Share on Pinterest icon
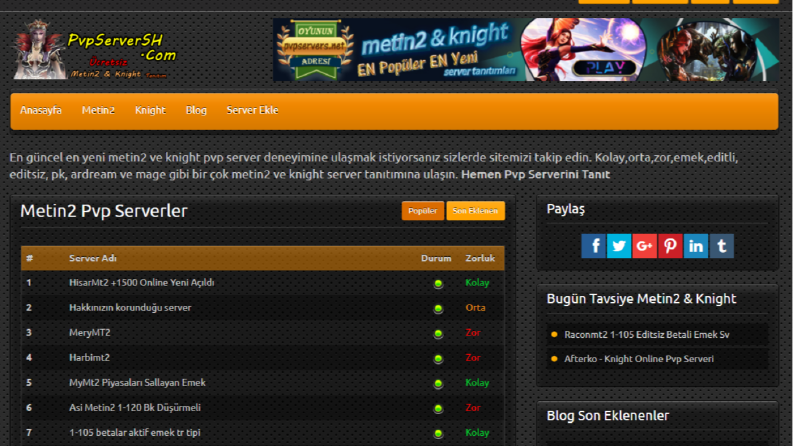This screenshot has height=446, width=793. tap(671, 246)
